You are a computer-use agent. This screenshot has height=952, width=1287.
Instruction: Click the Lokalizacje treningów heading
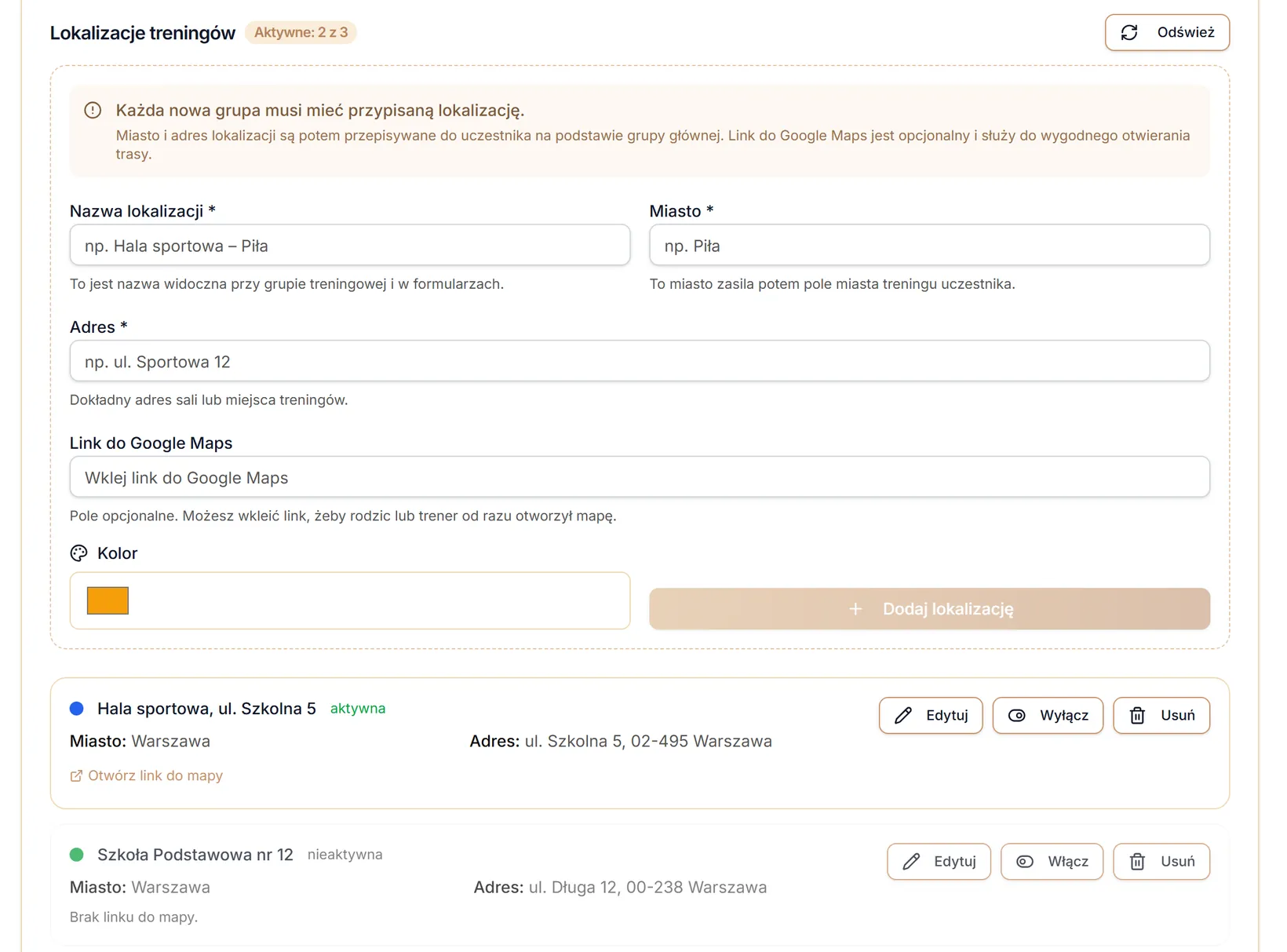pyautogui.click(x=143, y=33)
